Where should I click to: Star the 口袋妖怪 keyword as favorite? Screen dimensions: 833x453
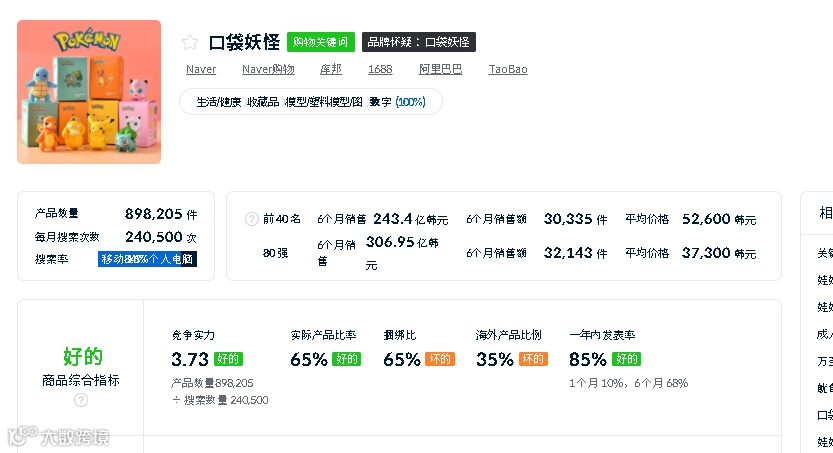click(x=190, y=42)
